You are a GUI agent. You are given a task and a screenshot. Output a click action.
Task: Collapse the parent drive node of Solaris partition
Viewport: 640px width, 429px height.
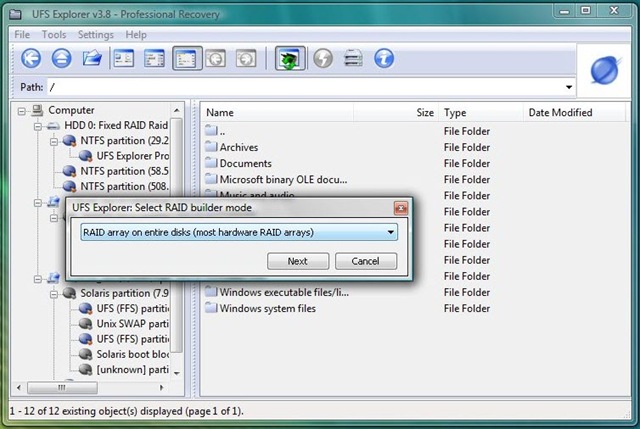pos(38,279)
